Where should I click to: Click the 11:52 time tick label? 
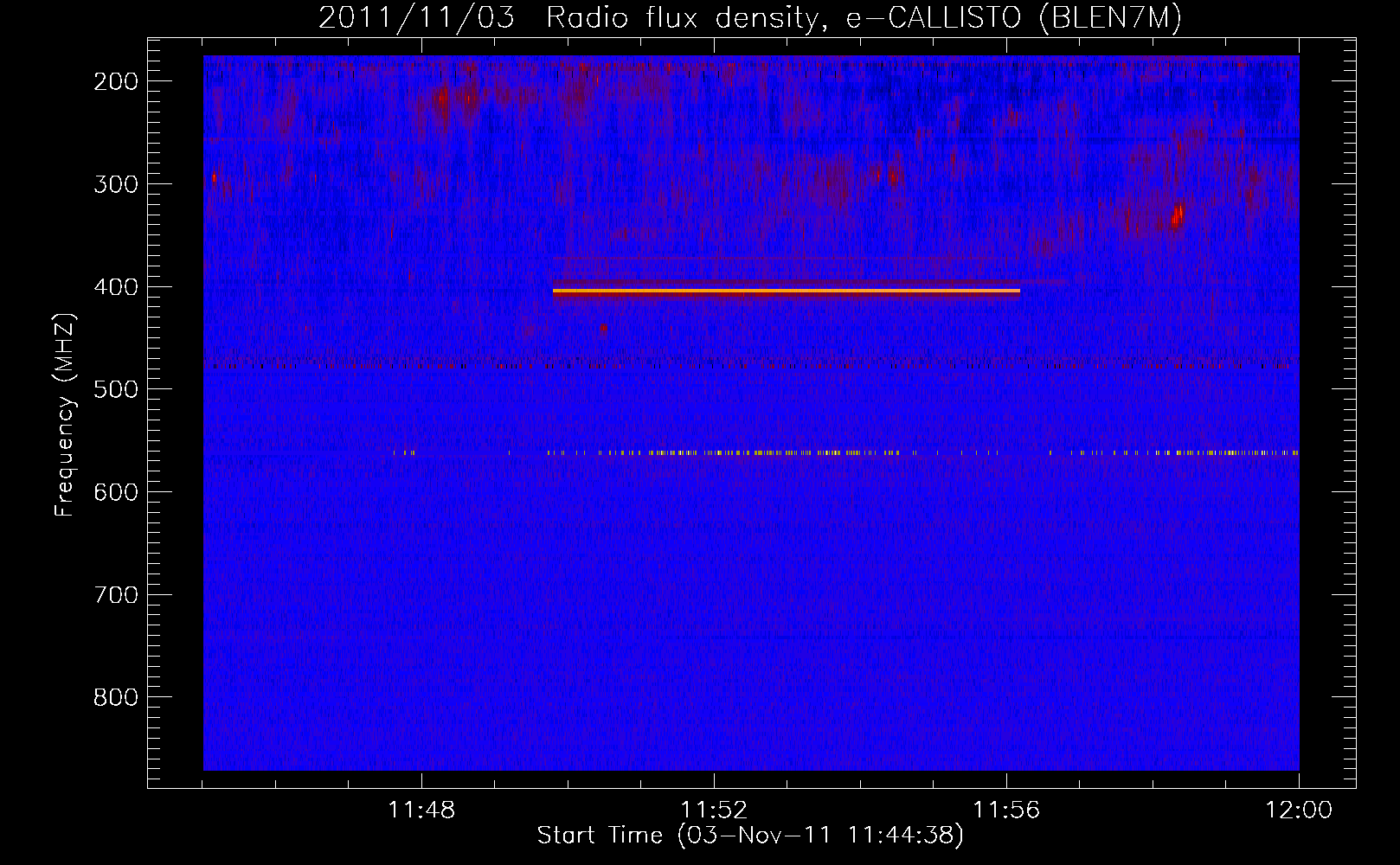pyautogui.click(x=714, y=811)
